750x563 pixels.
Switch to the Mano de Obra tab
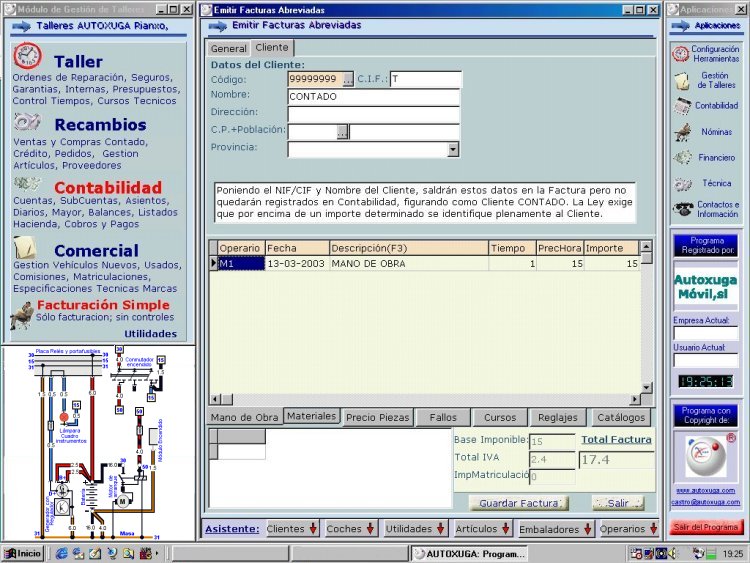[x=244, y=417]
